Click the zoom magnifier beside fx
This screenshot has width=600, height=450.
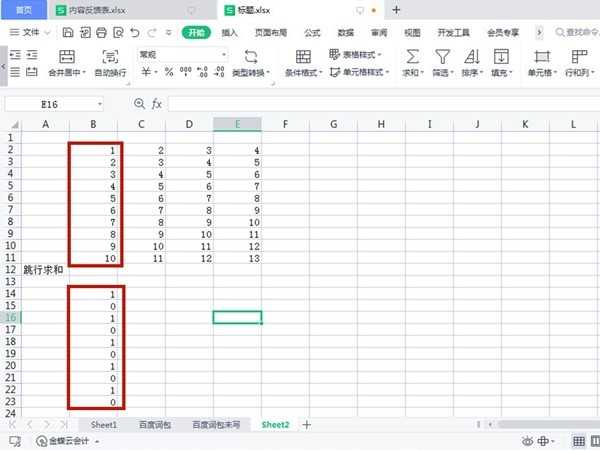pos(139,104)
